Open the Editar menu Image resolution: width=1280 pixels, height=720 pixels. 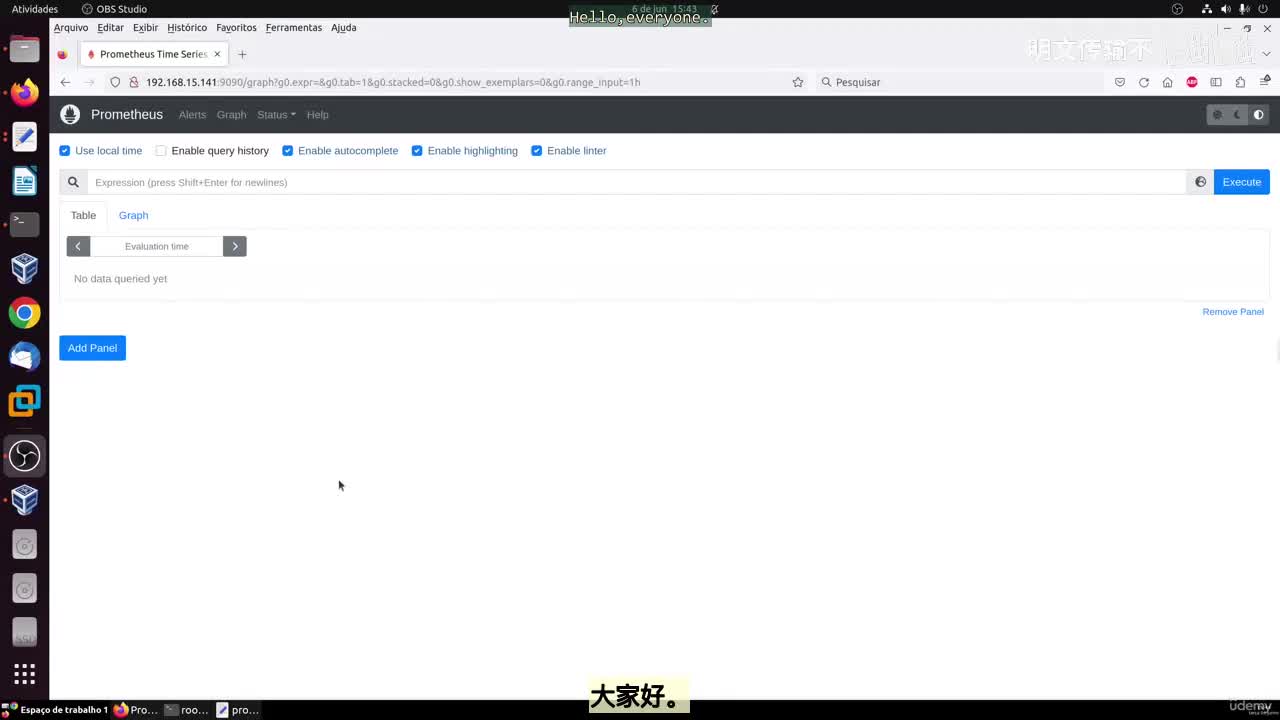point(111,28)
